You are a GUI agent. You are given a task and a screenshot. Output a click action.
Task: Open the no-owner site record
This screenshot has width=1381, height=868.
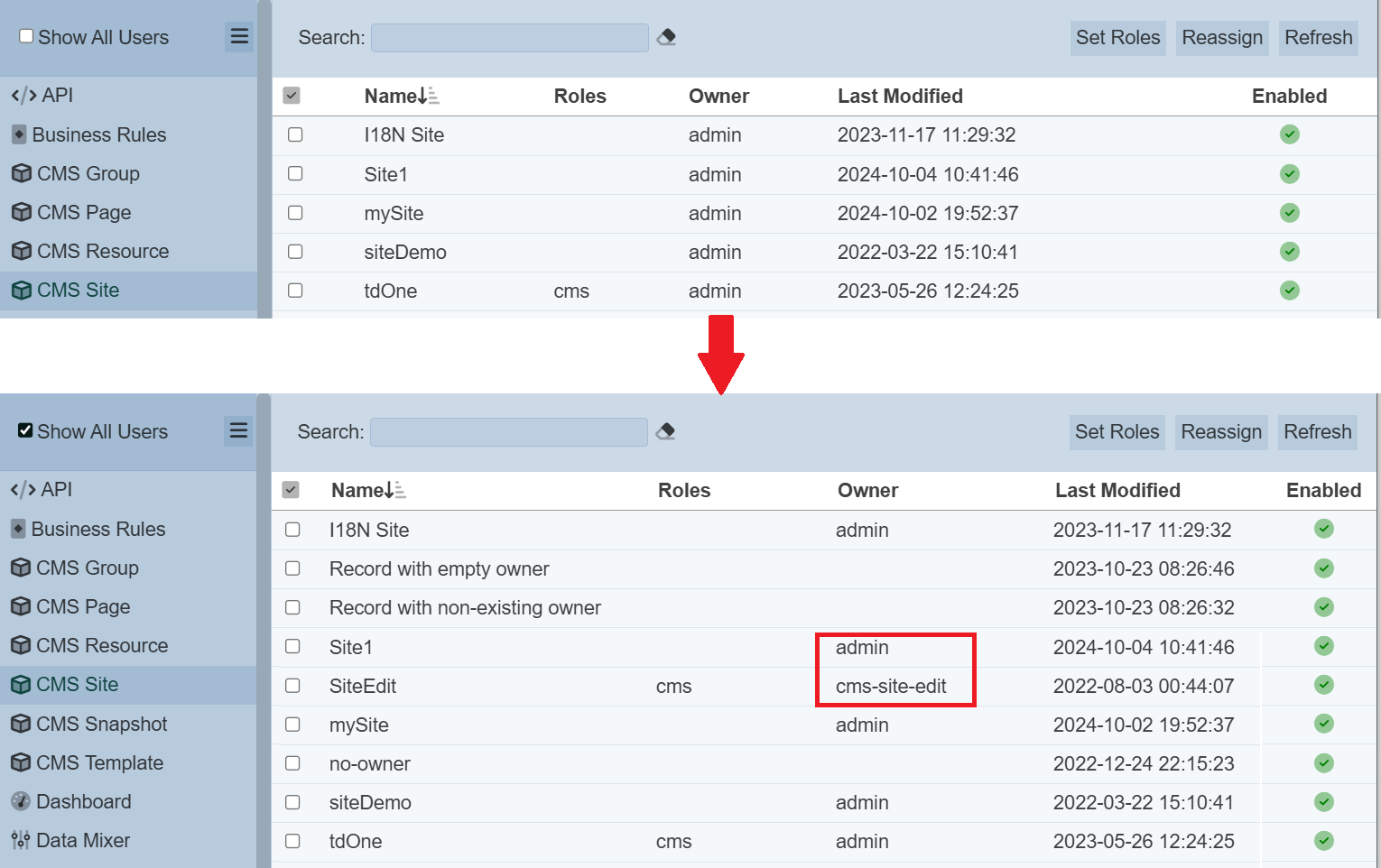[369, 764]
